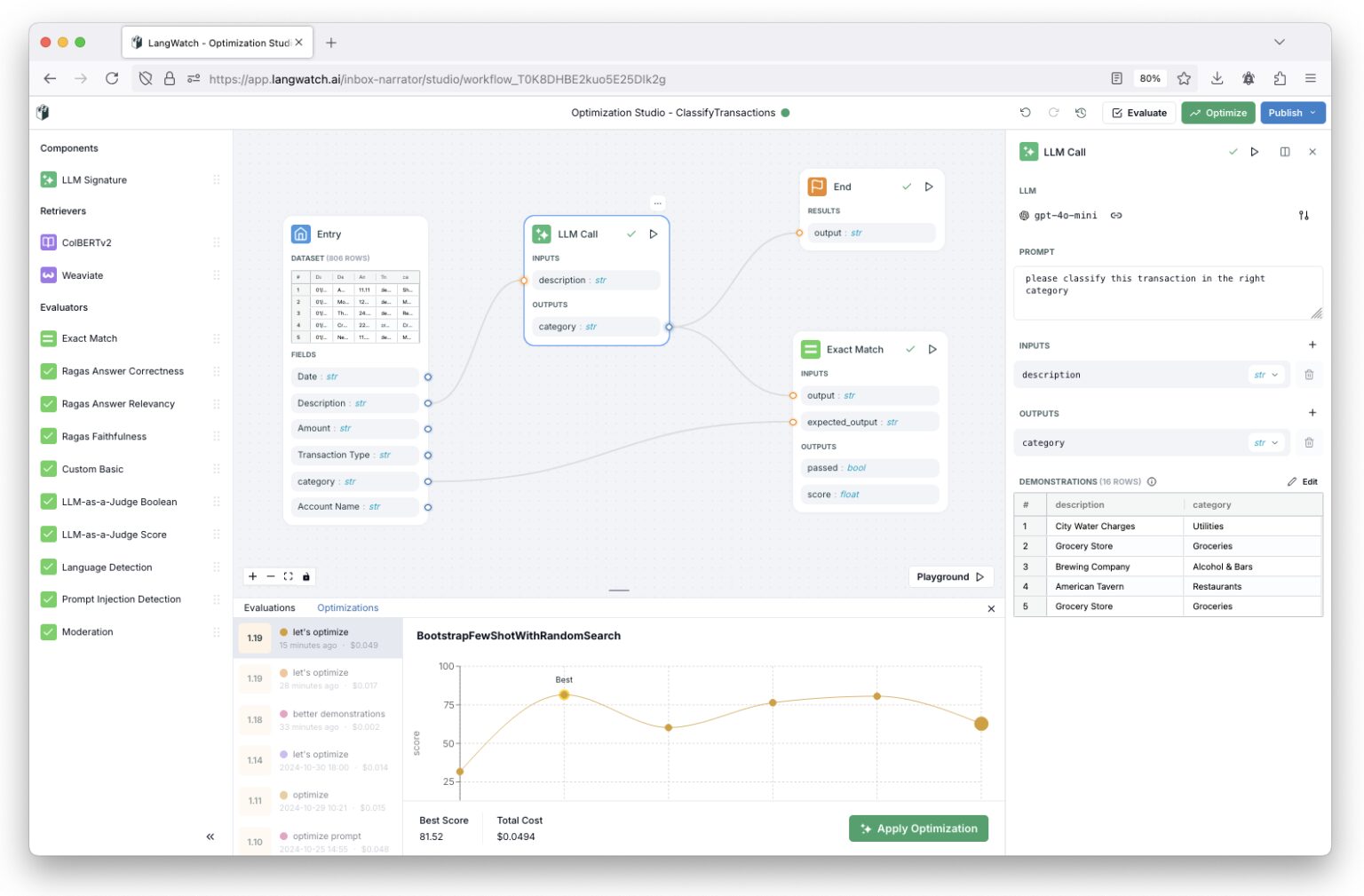Adjust the browser page zoom level

(x=1149, y=78)
